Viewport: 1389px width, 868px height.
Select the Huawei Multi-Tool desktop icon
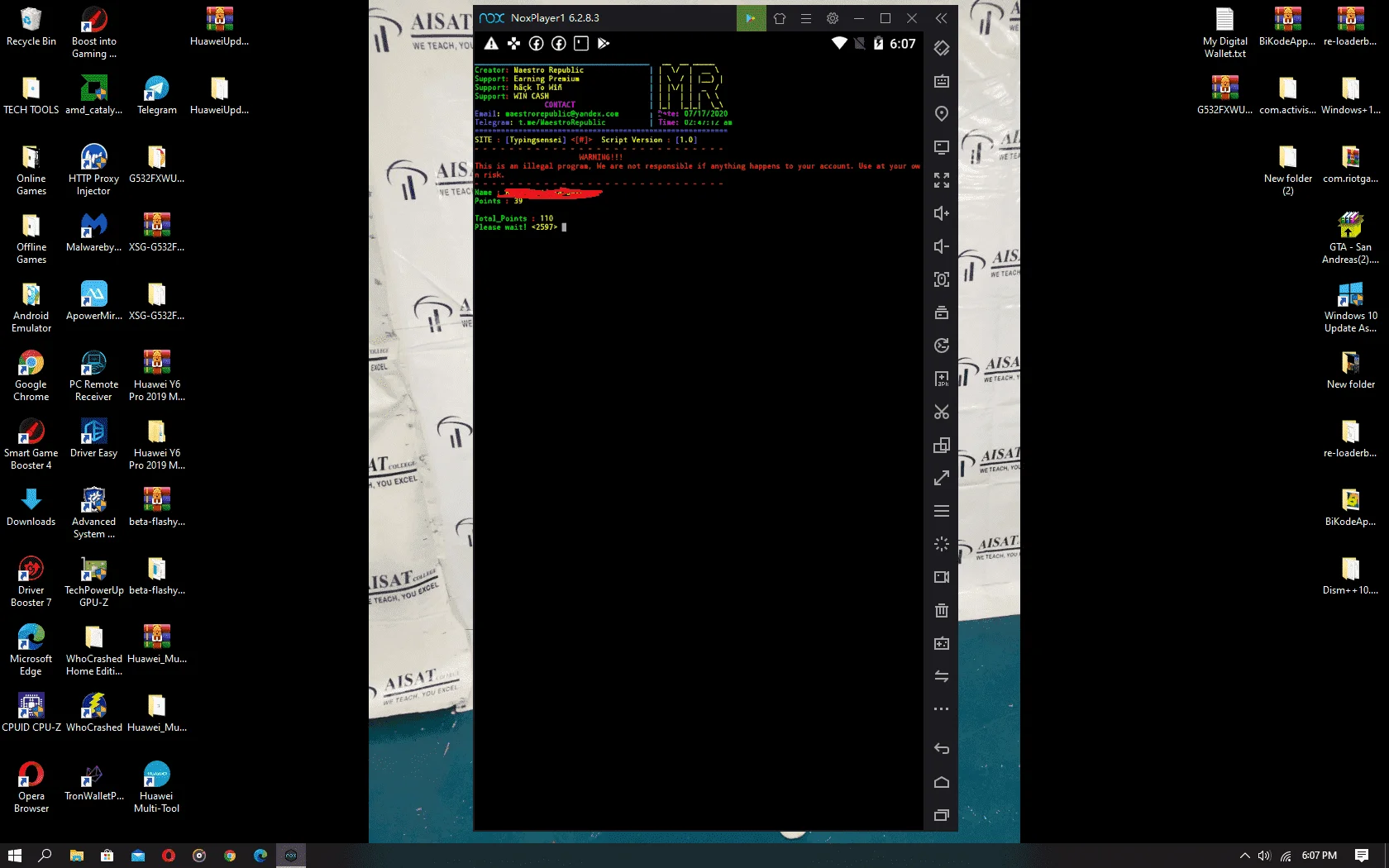point(156,788)
